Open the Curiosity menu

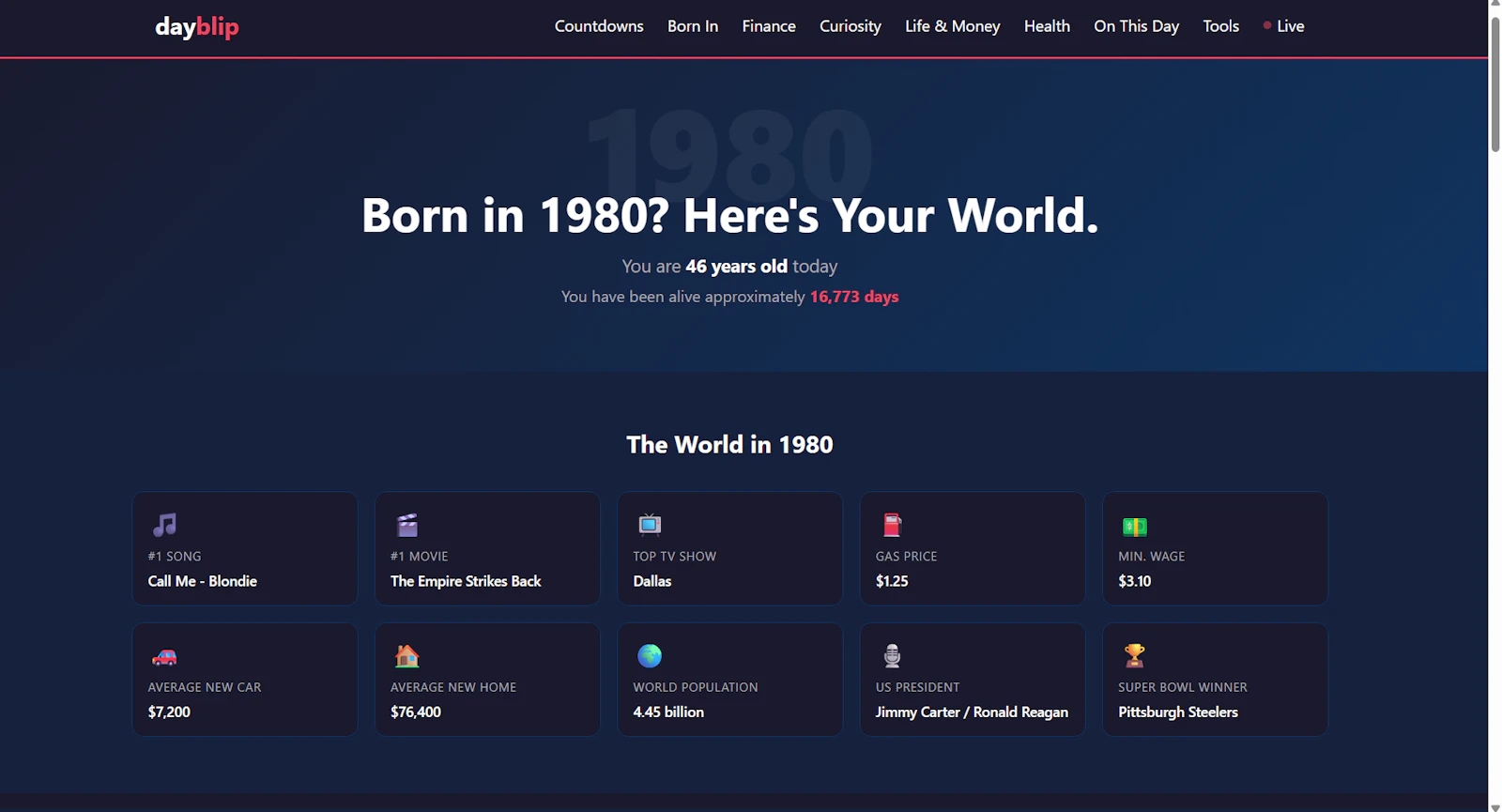(x=851, y=26)
